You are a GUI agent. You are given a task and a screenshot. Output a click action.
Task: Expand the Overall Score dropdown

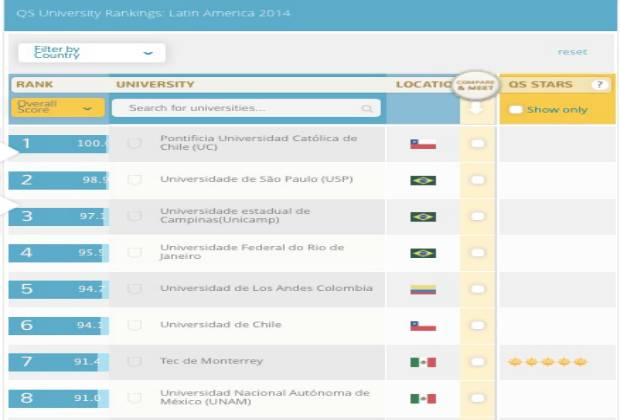click(x=58, y=108)
